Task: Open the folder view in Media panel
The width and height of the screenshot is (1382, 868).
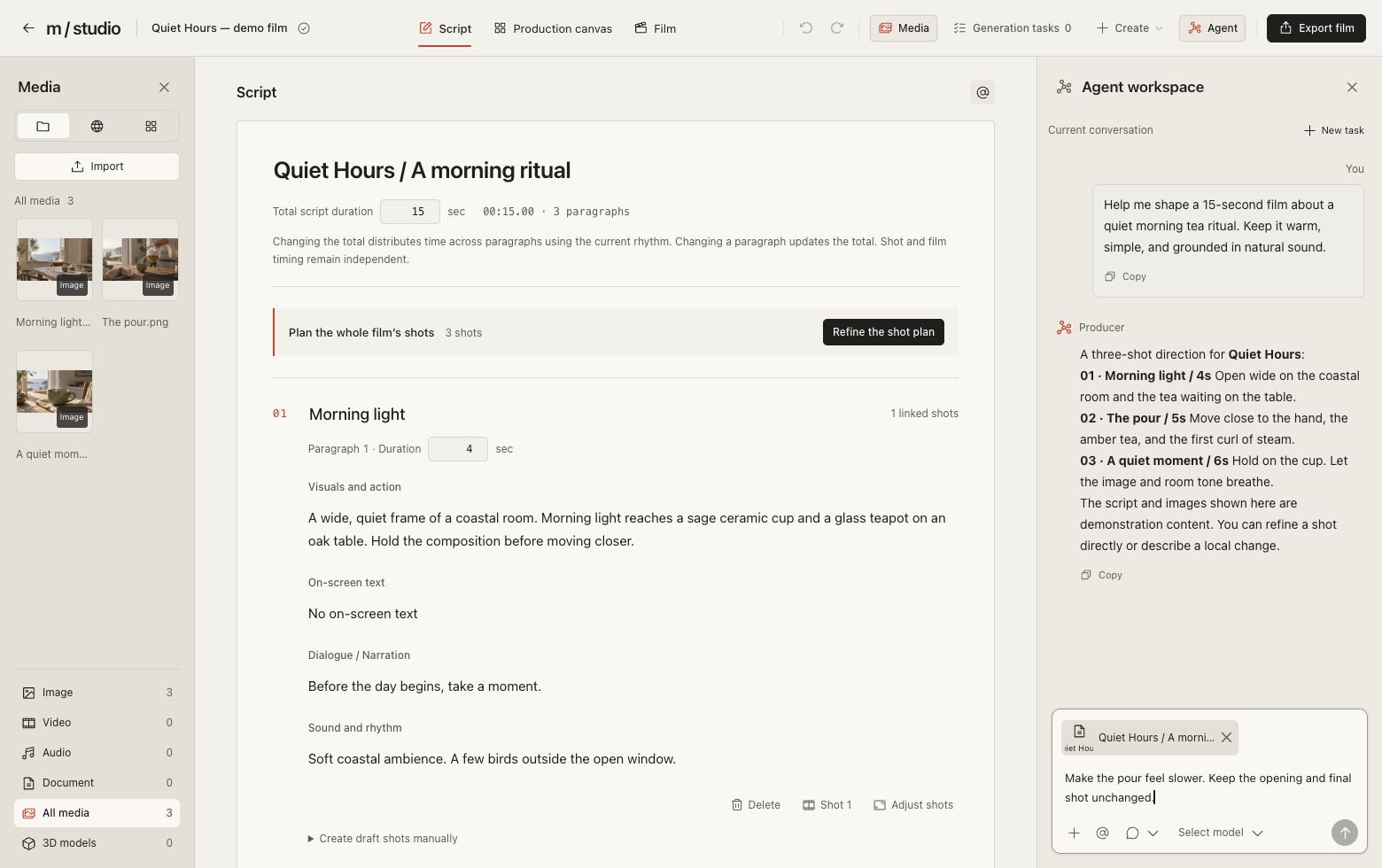Action: pos(43,126)
